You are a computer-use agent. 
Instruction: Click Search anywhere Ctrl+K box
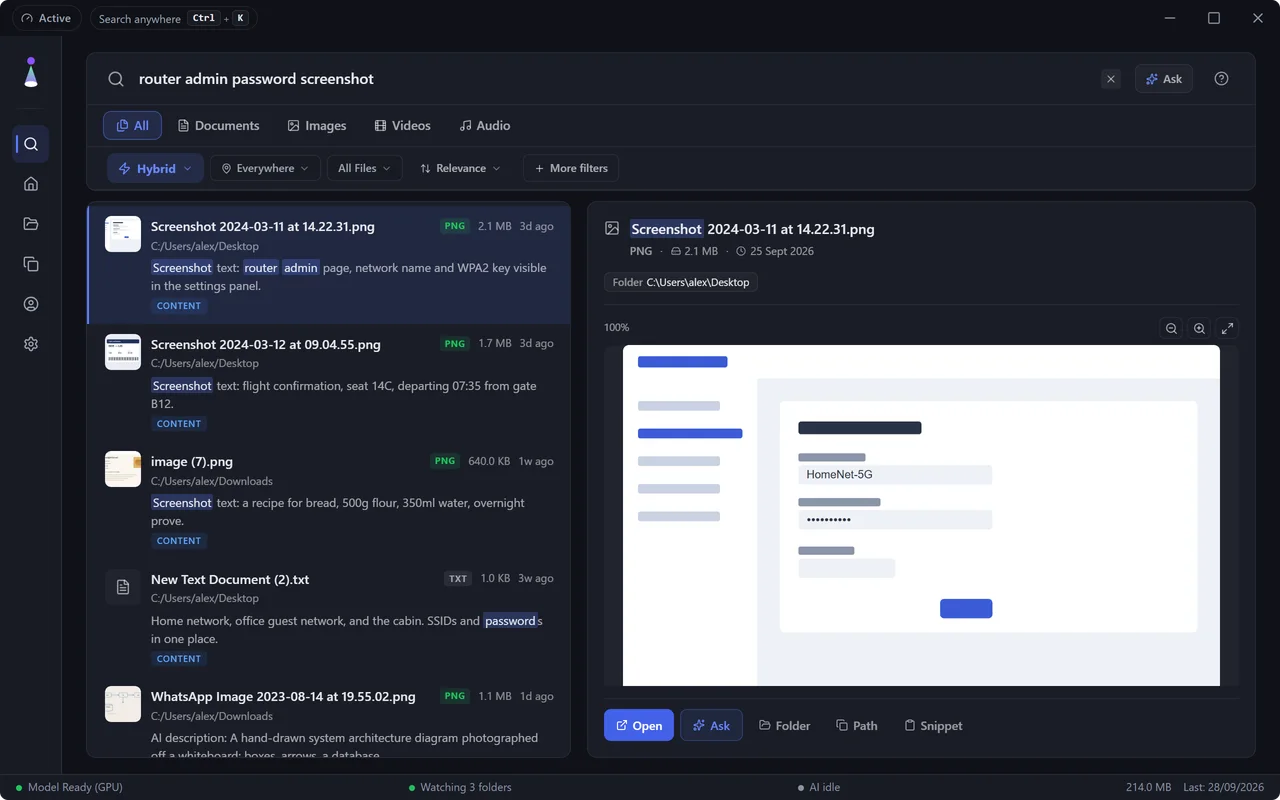pyautogui.click(x=173, y=18)
